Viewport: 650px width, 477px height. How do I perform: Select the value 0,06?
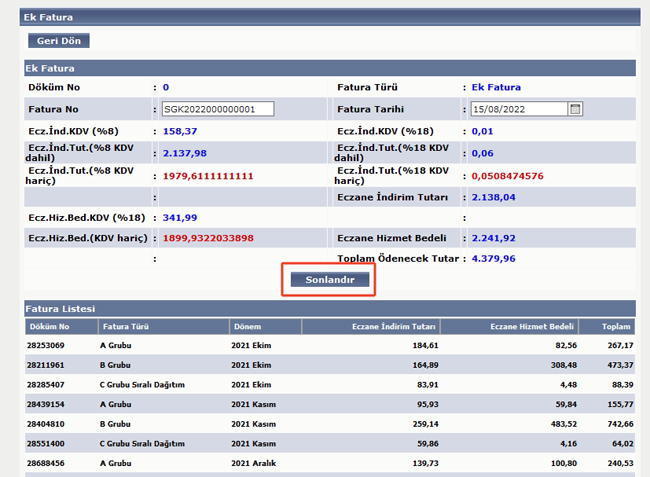[483, 153]
